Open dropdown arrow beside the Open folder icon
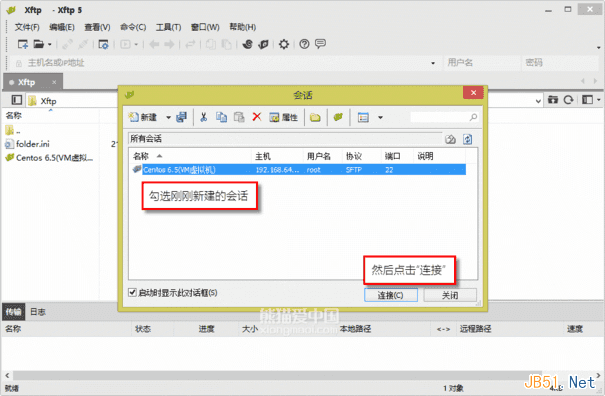The width and height of the screenshot is (605, 396). point(50,45)
